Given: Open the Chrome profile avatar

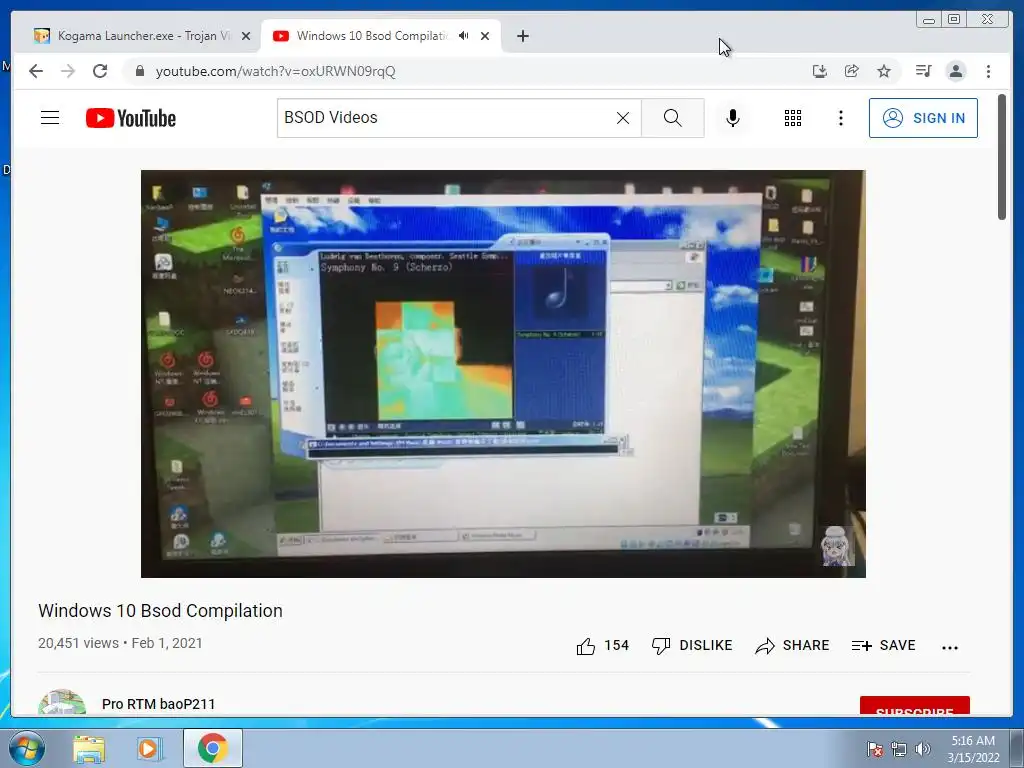Looking at the screenshot, I should 955,71.
